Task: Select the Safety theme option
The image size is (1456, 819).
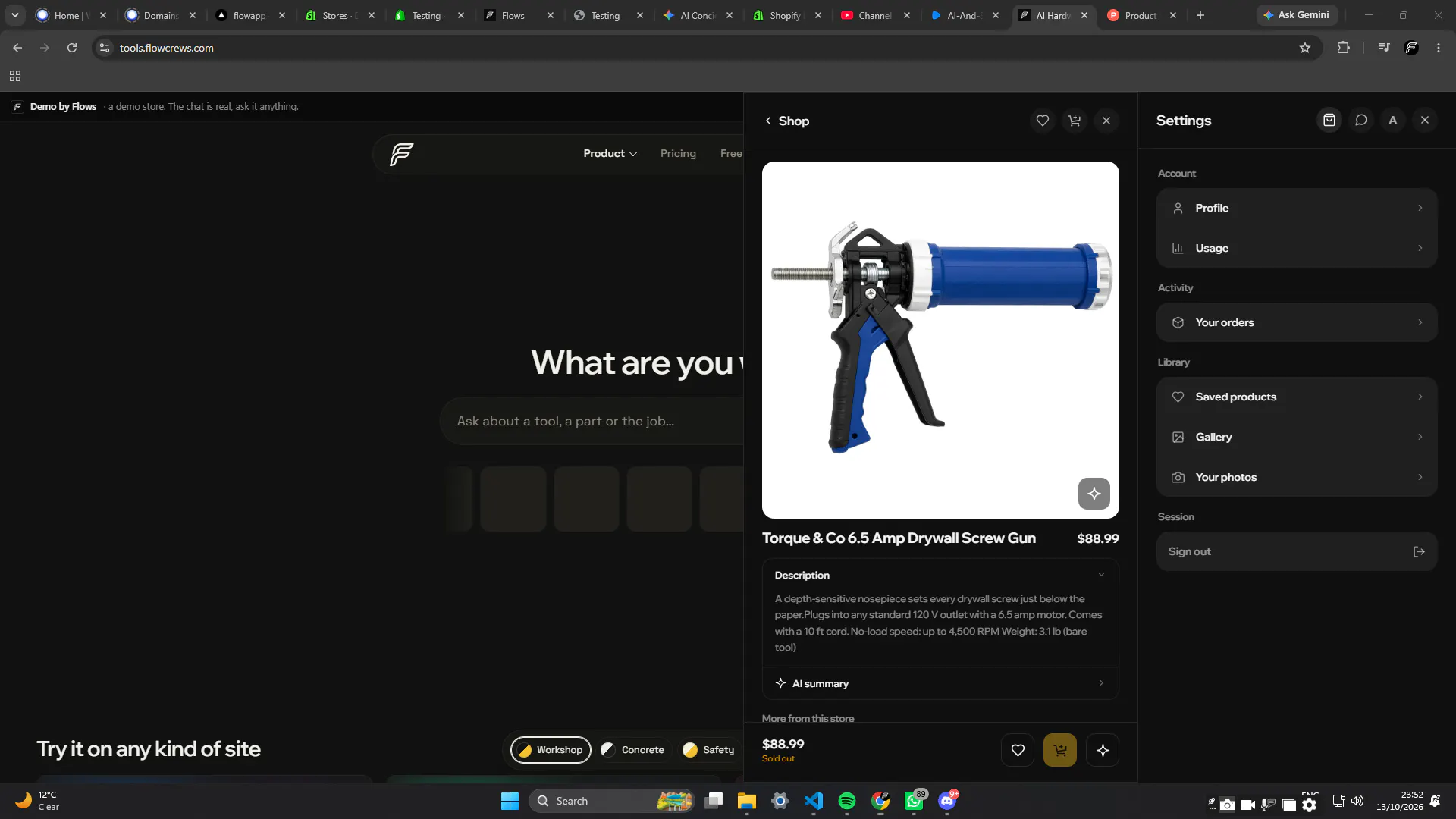Action: coord(708,750)
